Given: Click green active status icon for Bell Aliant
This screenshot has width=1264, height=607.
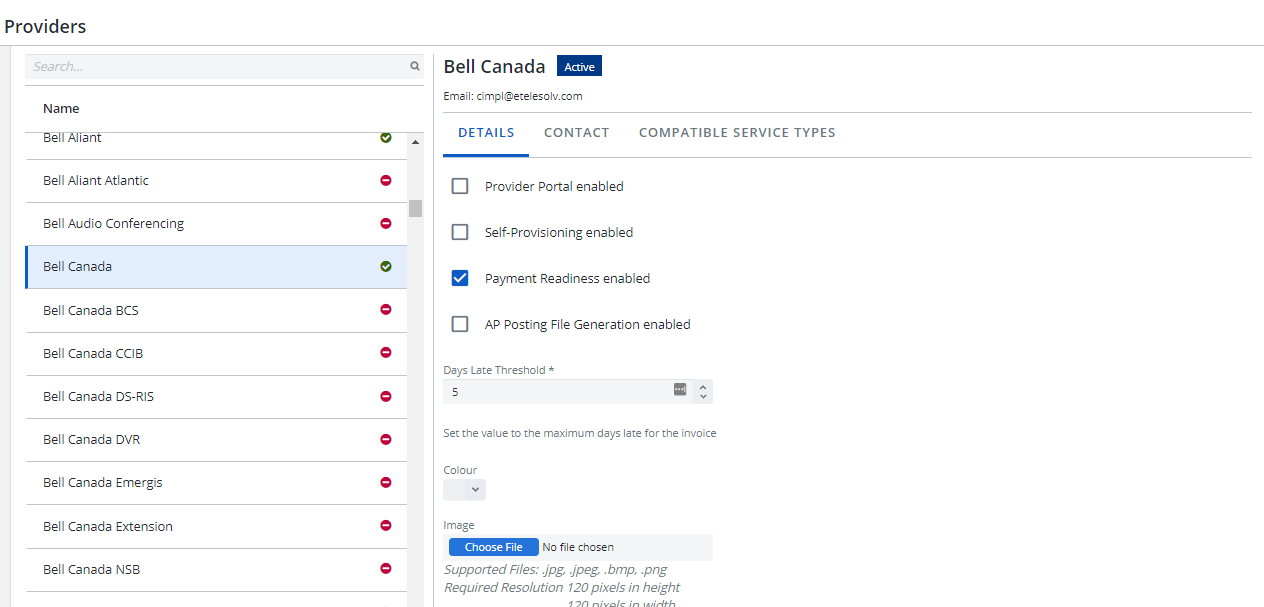Looking at the screenshot, I should (x=386, y=137).
